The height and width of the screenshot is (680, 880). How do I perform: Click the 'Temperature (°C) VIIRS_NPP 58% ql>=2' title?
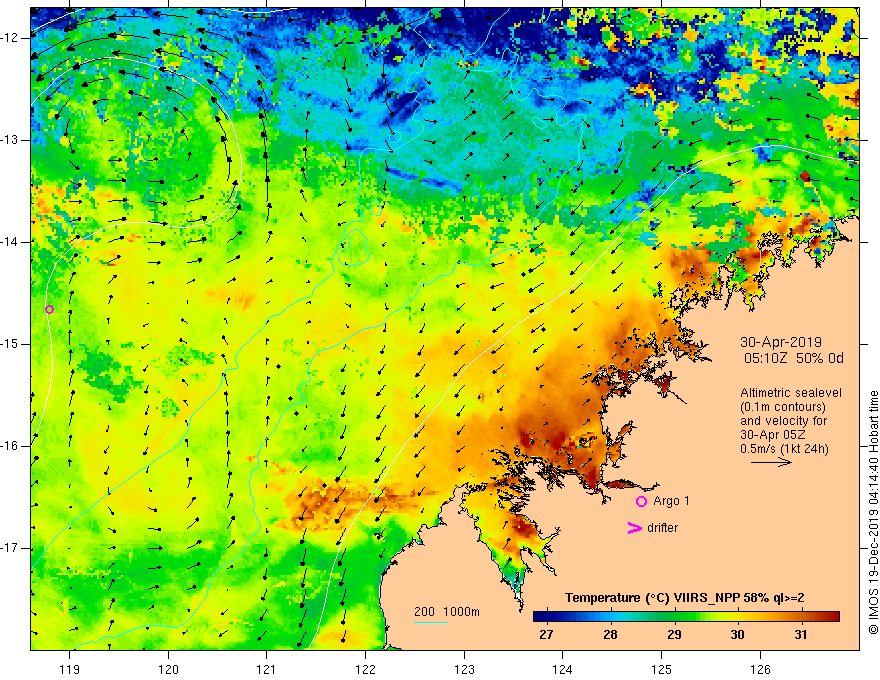(x=684, y=598)
